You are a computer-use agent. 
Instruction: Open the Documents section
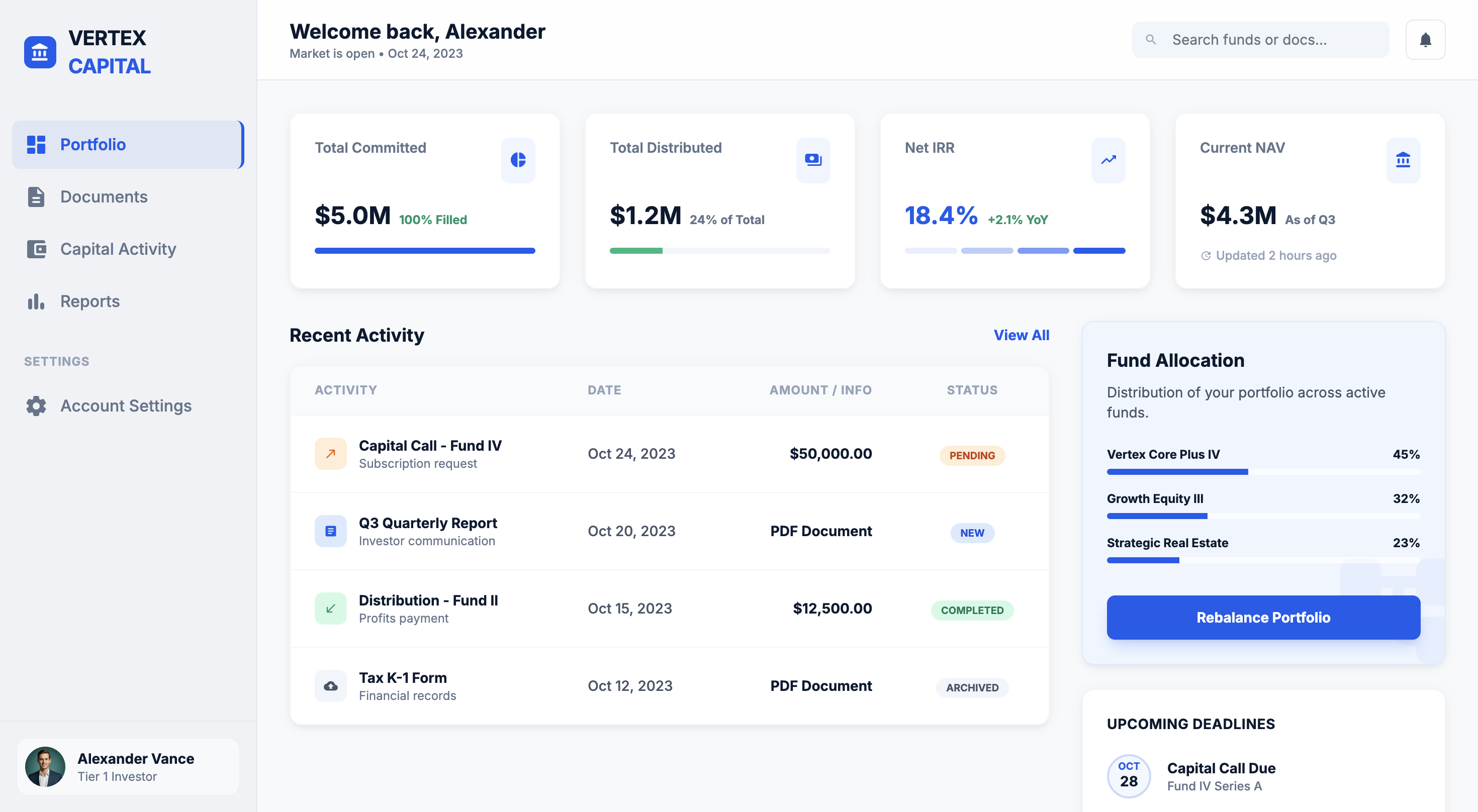tap(104, 196)
